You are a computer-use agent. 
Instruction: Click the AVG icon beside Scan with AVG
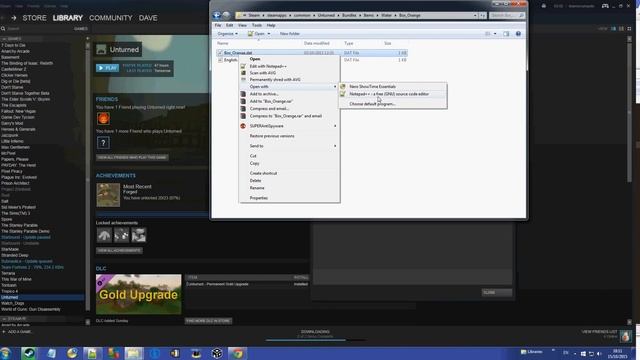tap(243, 73)
